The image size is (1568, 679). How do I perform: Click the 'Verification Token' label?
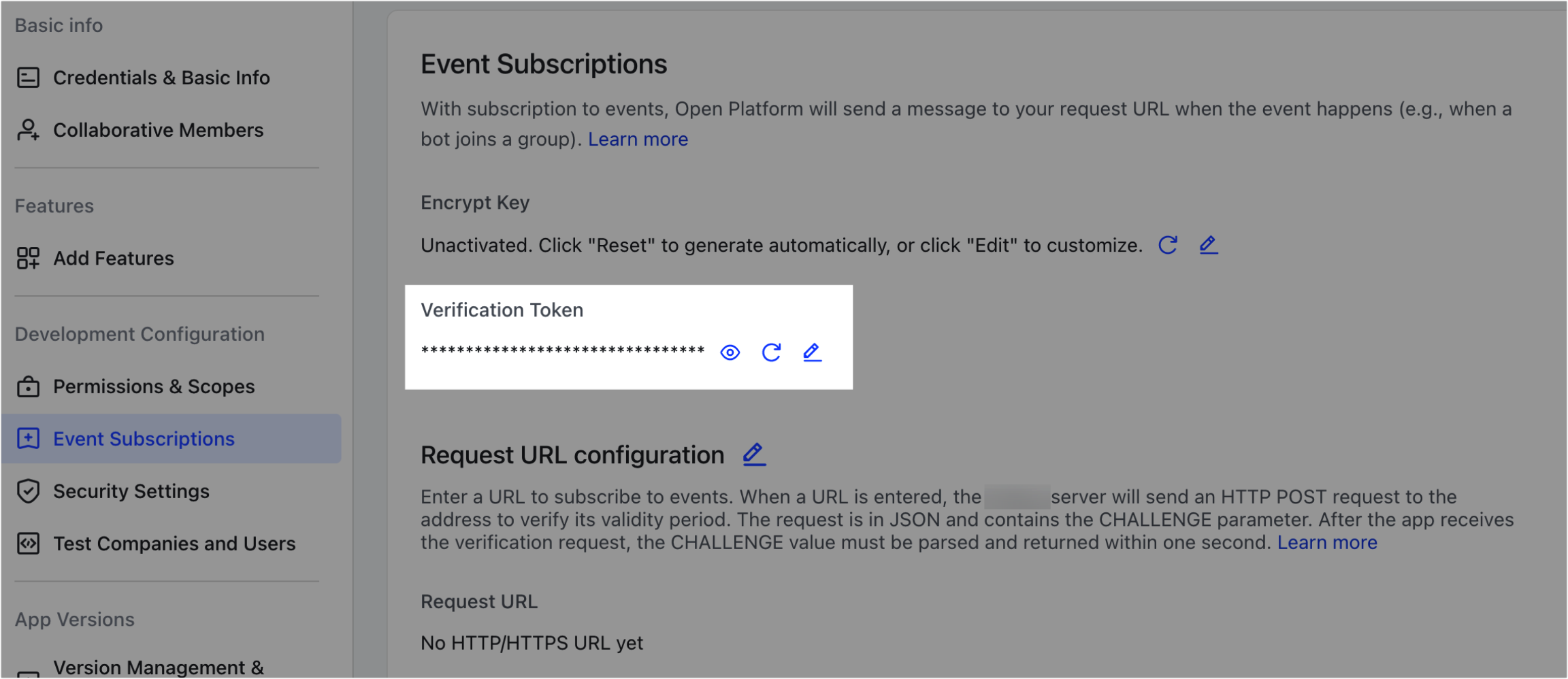tap(502, 310)
